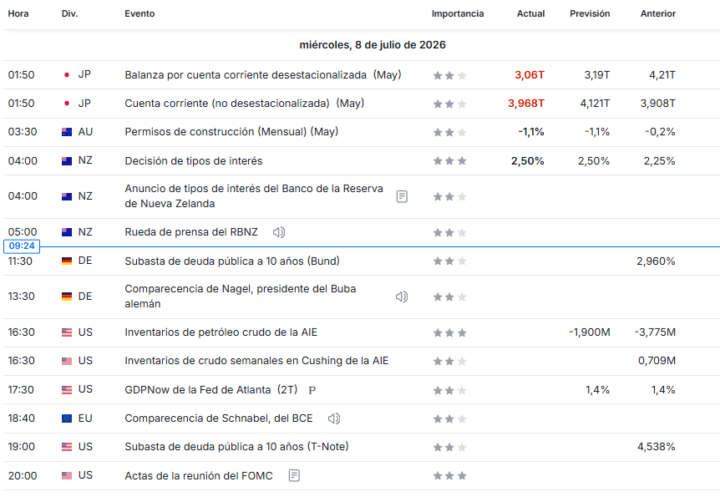Click the date heading miércoles, 8 de julio de 2026

point(372,45)
